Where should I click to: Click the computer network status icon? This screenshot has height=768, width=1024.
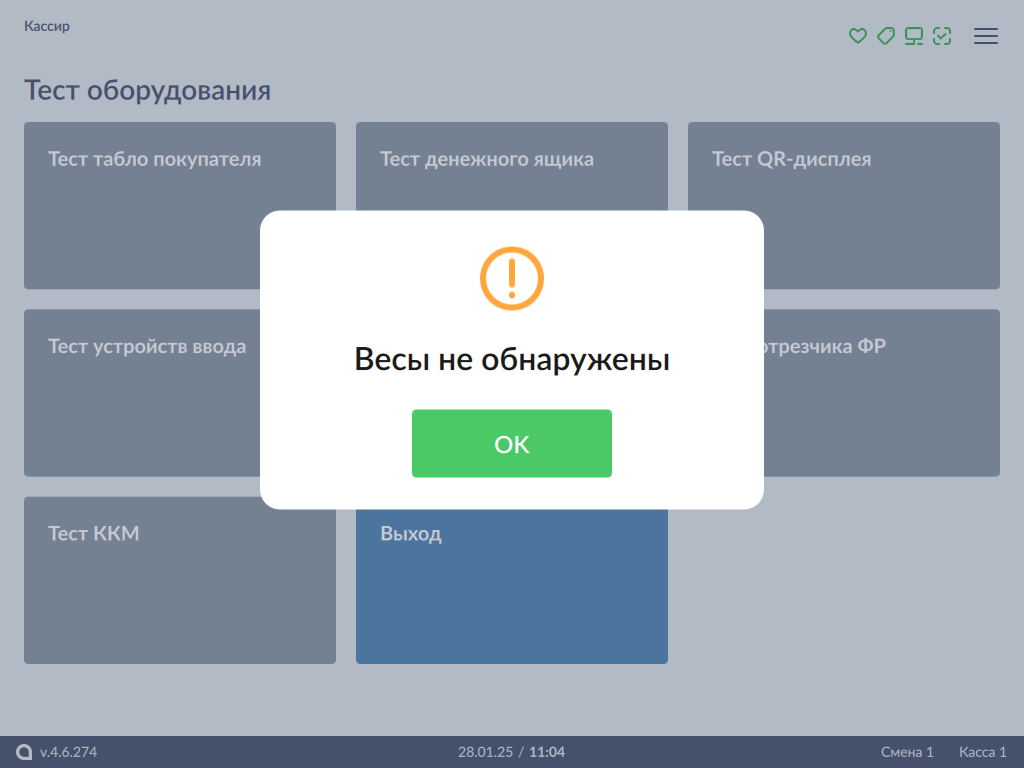913,36
